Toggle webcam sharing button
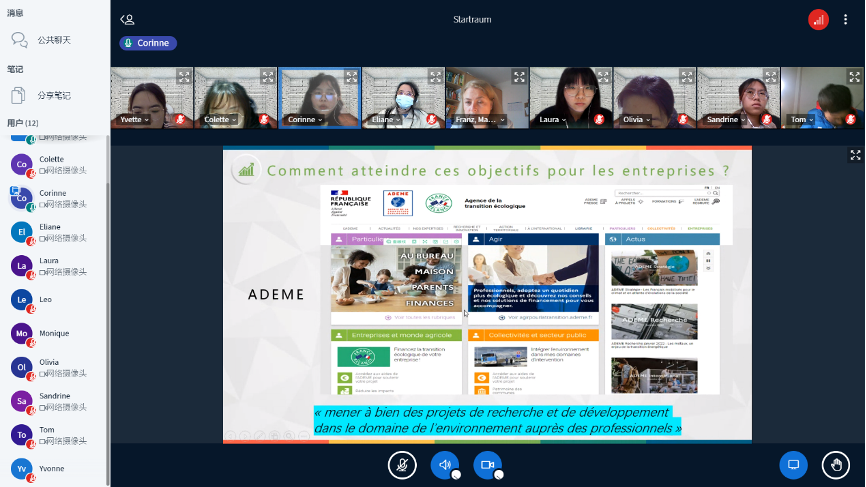The image size is (866, 487). (x=487, y=465)
